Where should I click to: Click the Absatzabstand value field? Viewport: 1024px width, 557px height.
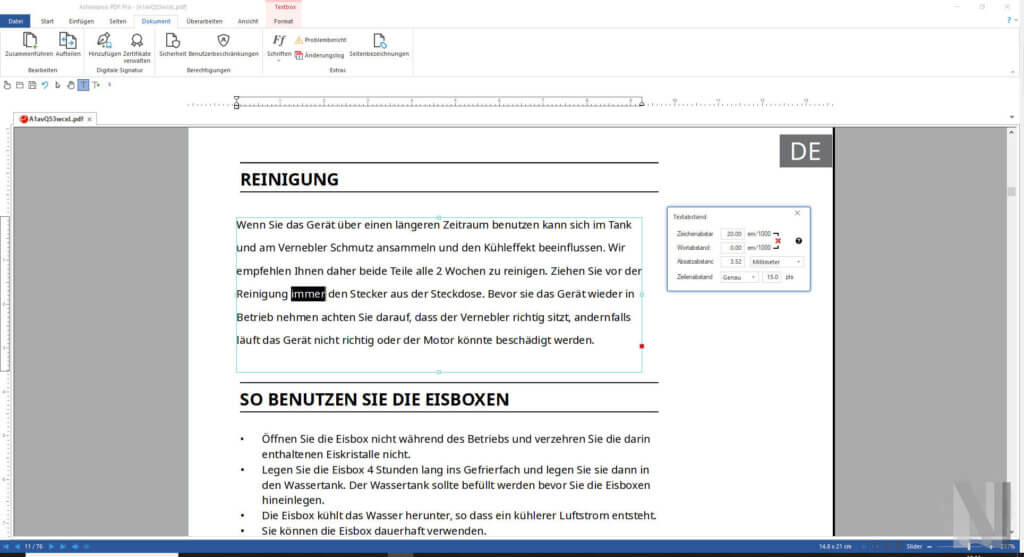[733, 262]
